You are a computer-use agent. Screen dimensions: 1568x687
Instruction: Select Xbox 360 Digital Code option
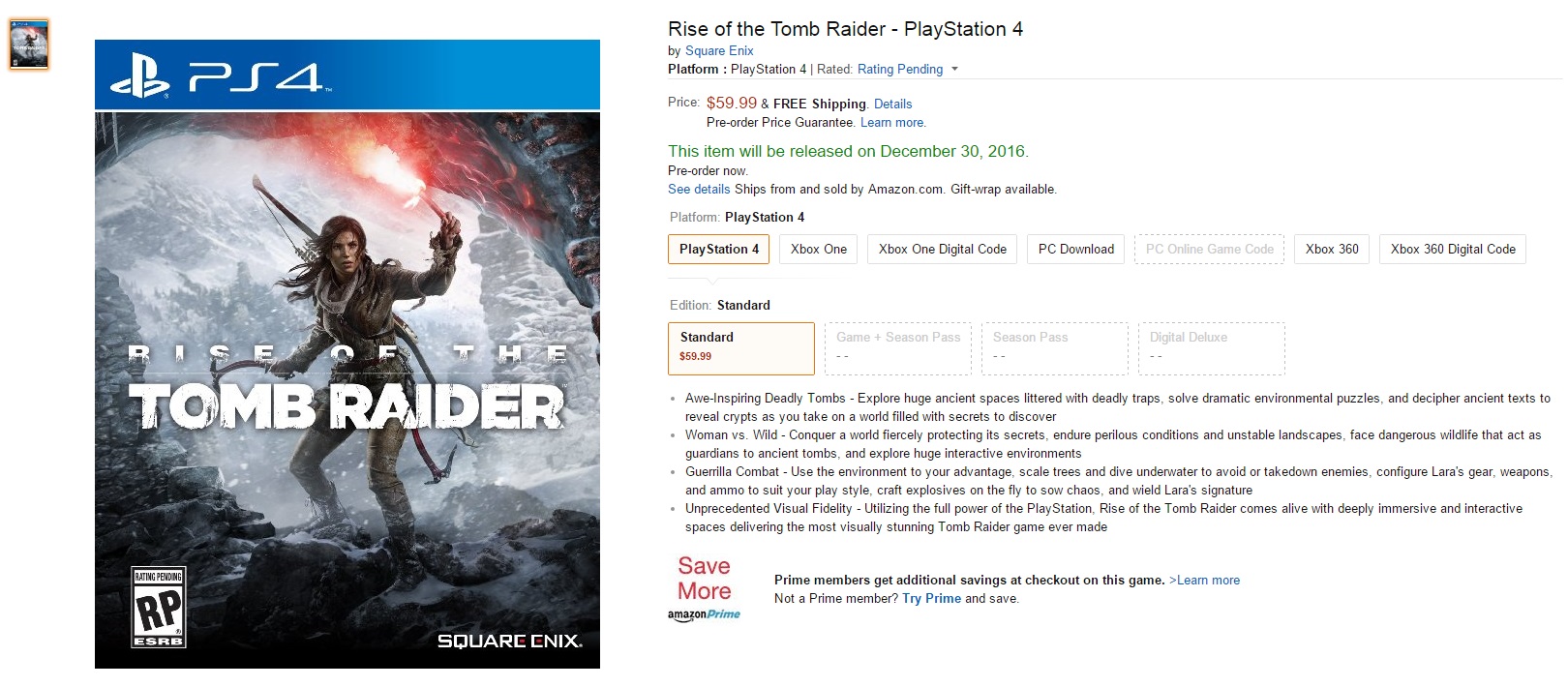coord(1452,249)
